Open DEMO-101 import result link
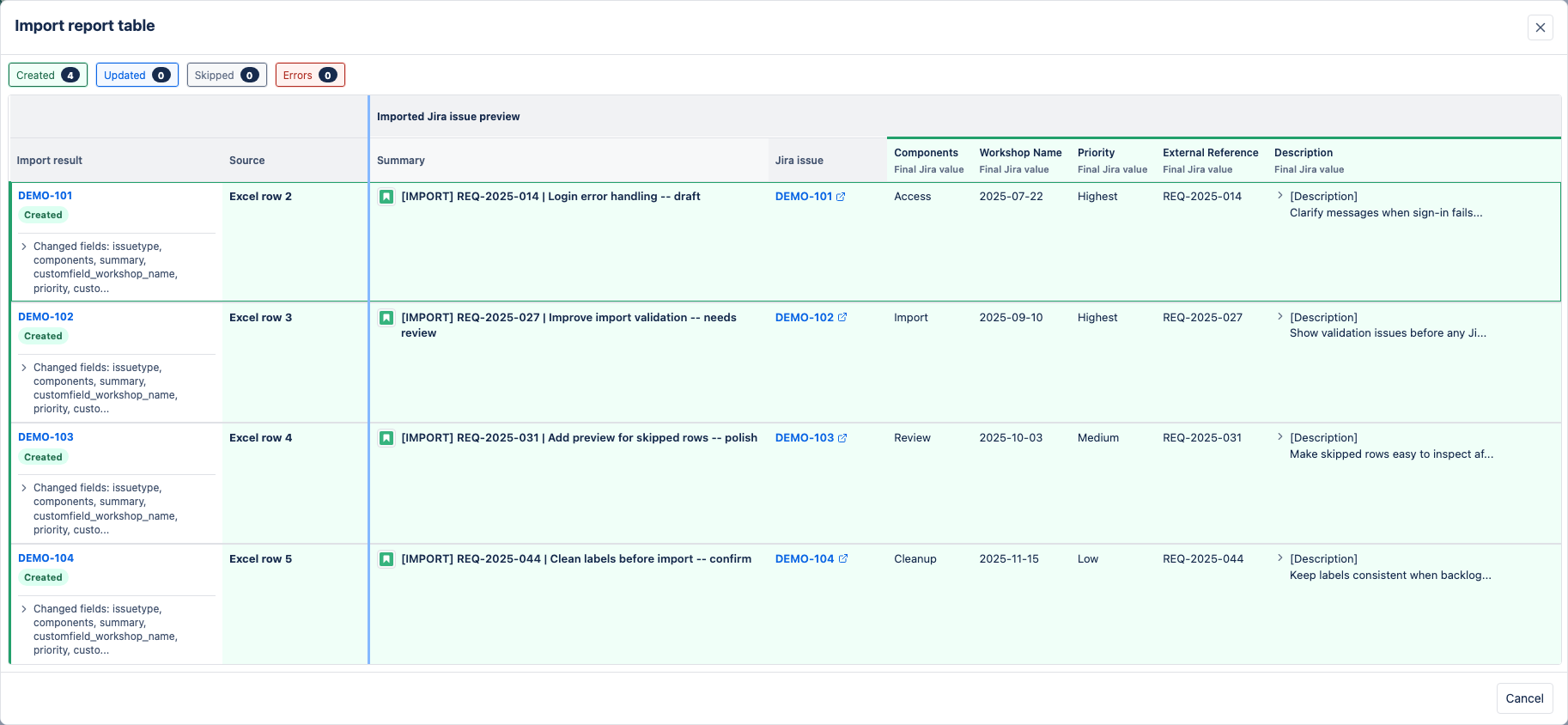Screen dimensions: 1568x725 (x=46, y=196)
